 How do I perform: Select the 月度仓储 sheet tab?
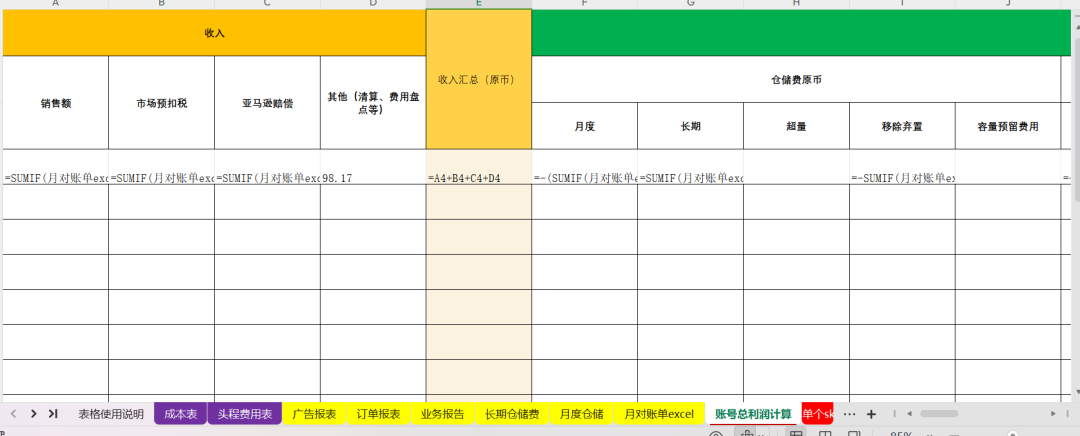click(581, 414)
